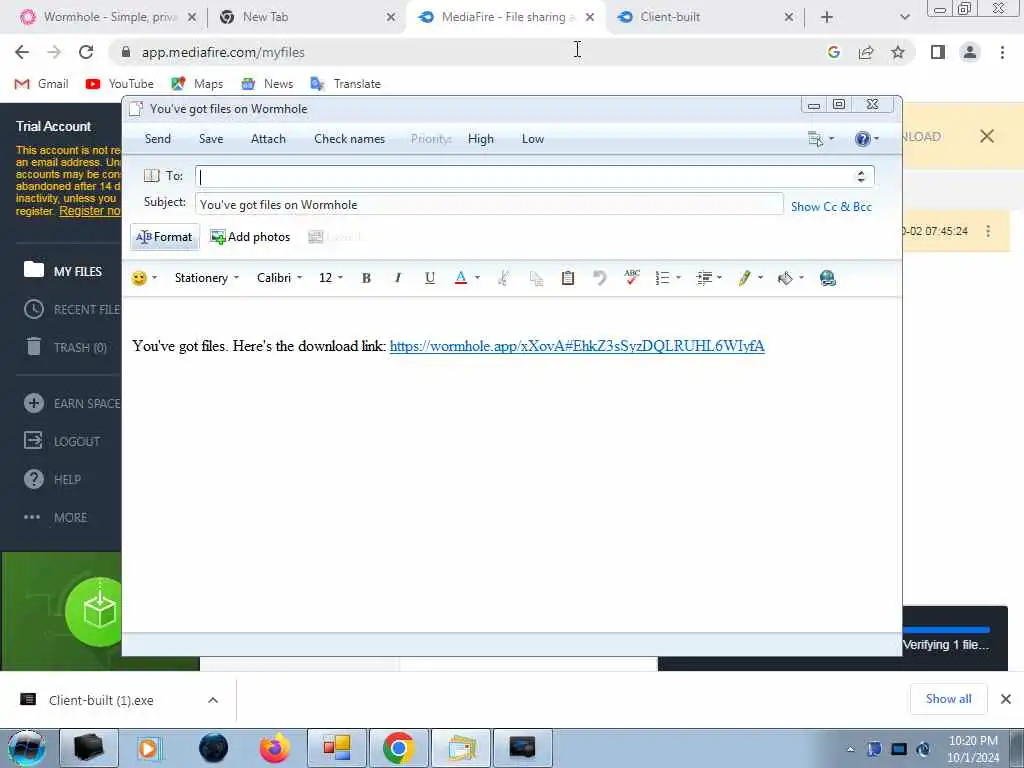This screenshot has height=768, width=1024.
Task: Click HELP in MediaFire sidebar
Action: pyautogui.click(x=52, y=480)
